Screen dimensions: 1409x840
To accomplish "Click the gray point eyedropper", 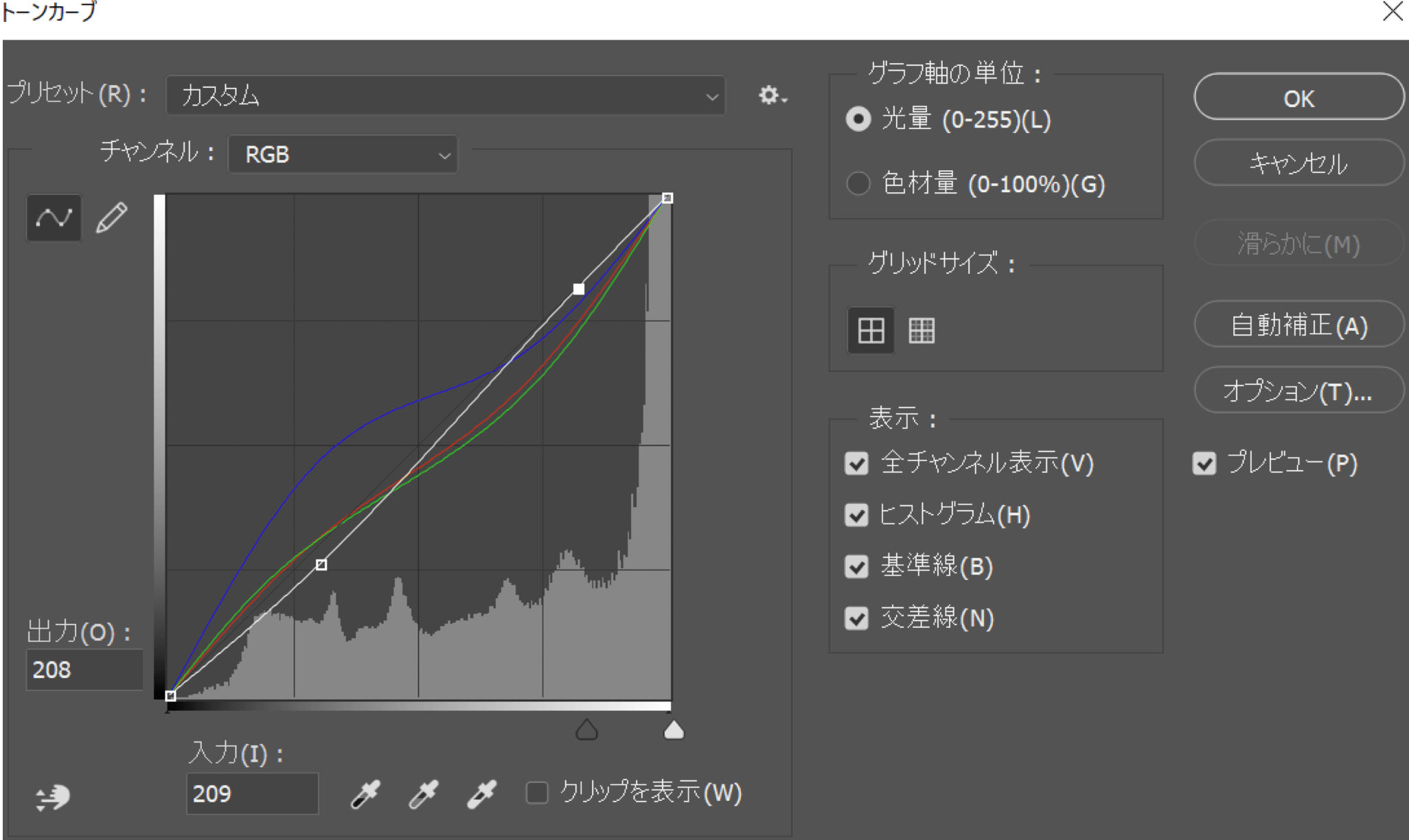I will [x=424, y=794].
